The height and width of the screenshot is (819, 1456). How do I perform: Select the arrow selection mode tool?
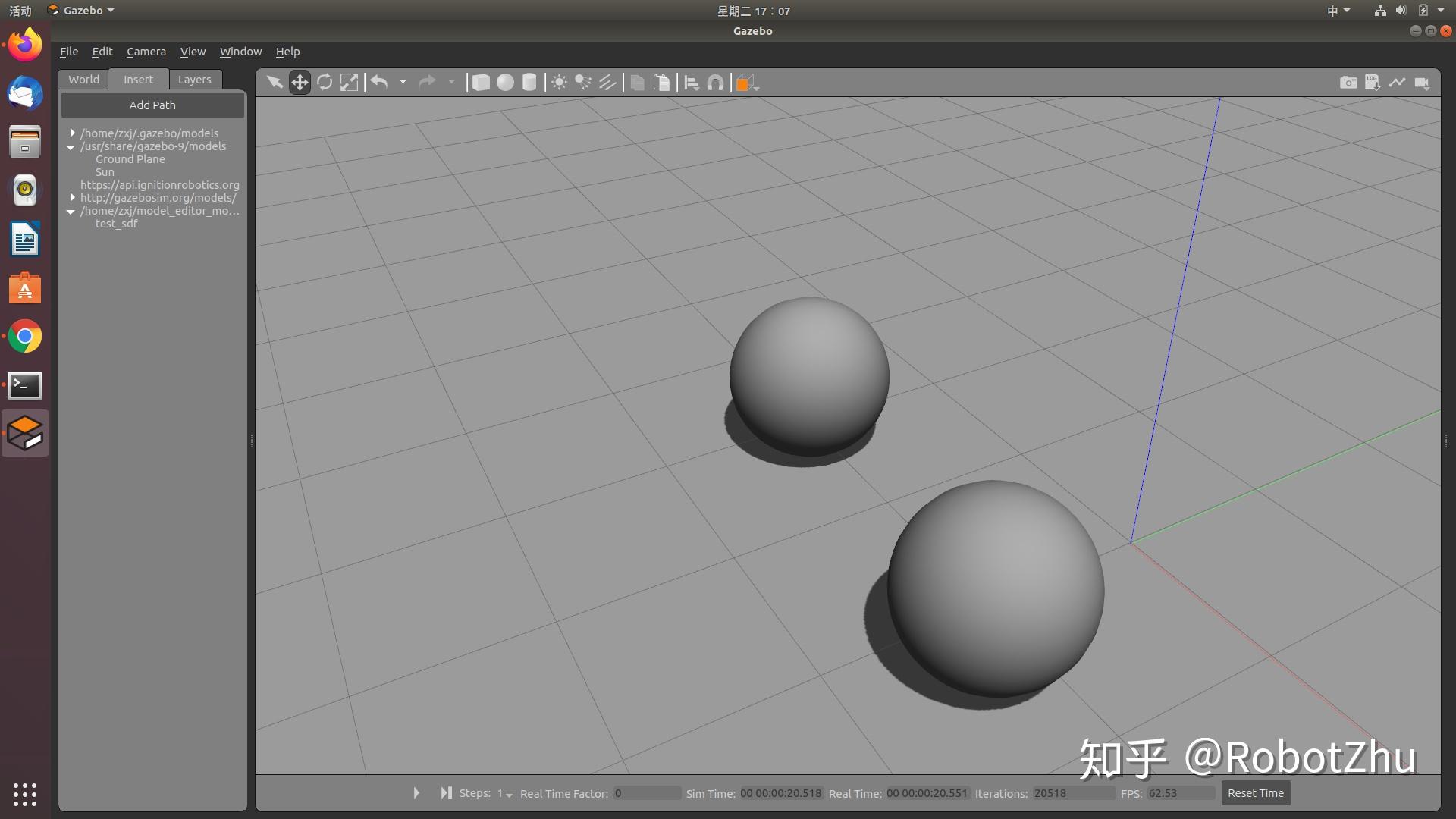point(275,82)
